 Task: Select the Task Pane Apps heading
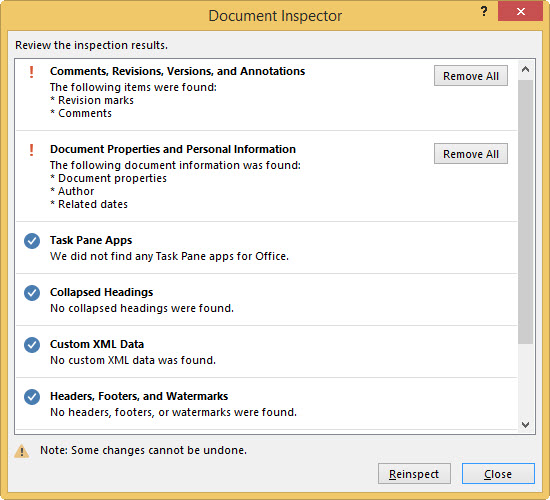coord(91,240)
